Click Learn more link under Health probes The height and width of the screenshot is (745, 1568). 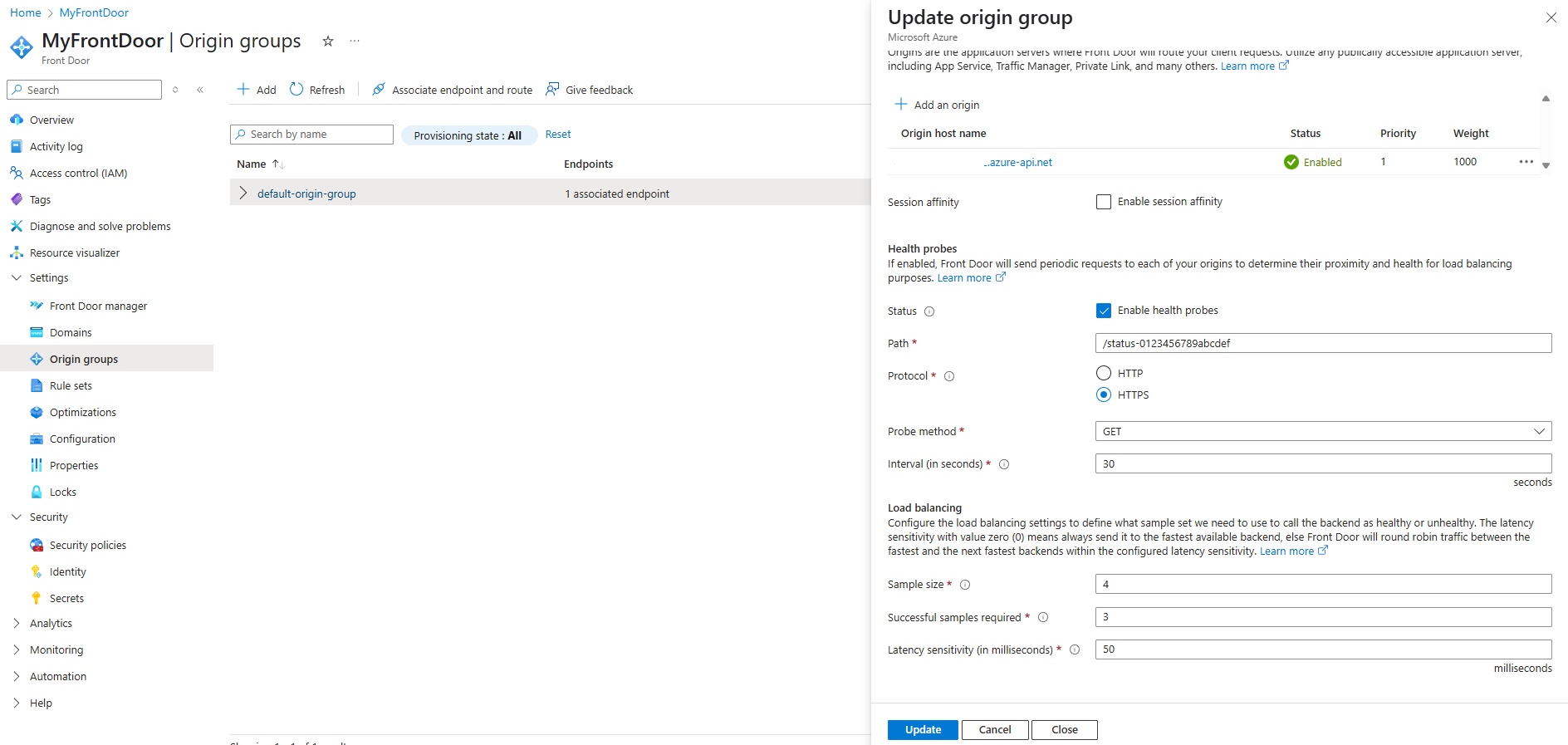pos(971,278)
